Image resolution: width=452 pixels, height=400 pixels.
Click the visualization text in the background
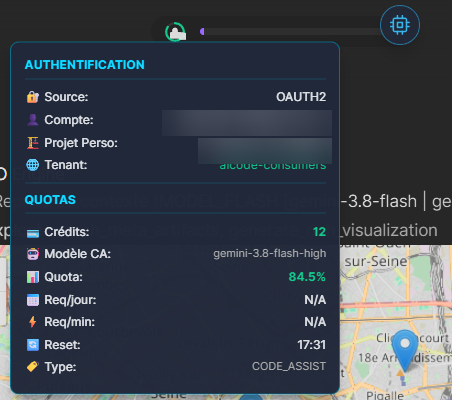click(x=390, y=230)
